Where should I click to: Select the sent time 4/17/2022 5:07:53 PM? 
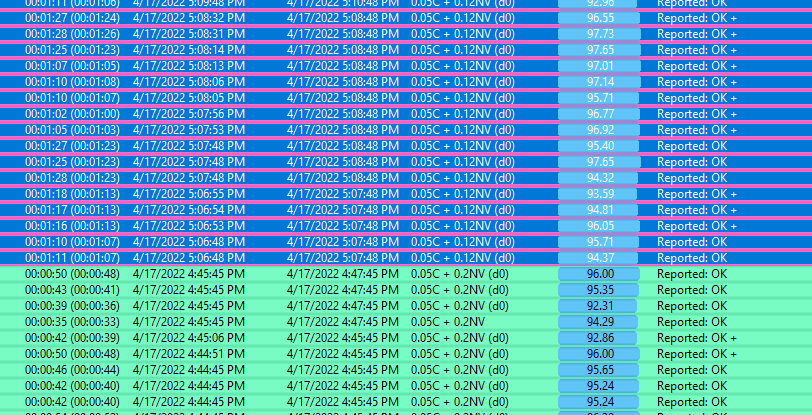tap(188, 130)
